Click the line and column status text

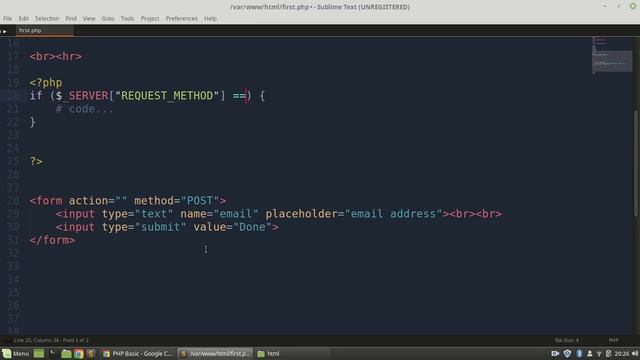(51, 340)
